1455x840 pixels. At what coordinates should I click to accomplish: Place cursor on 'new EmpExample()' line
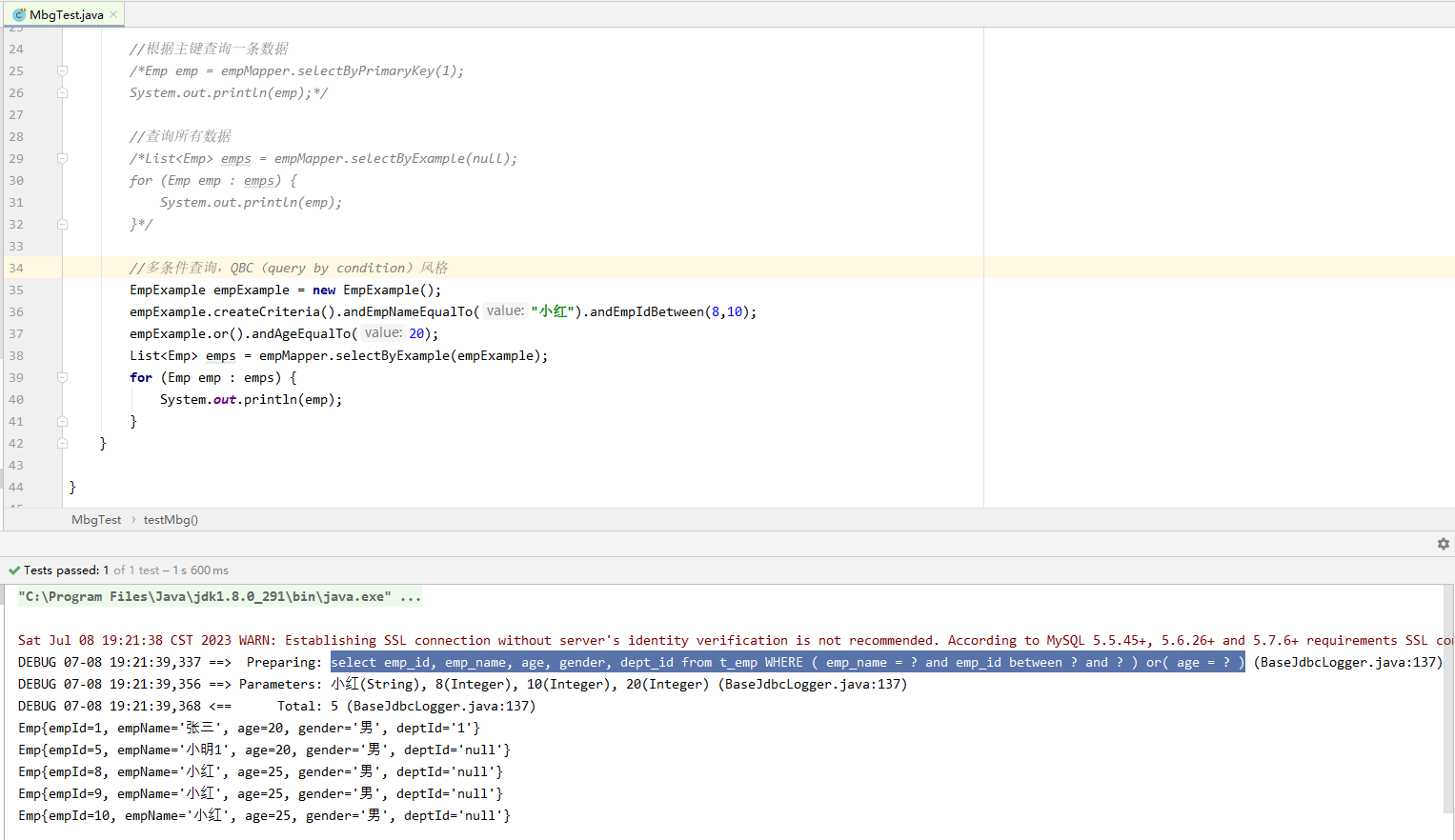point(286,290)
